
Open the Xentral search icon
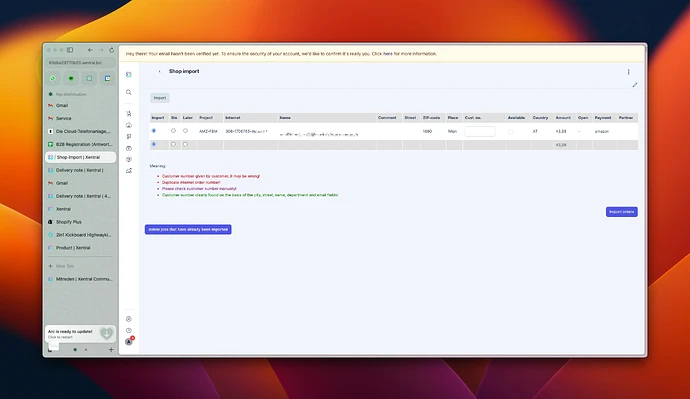[x=128, y=92]
